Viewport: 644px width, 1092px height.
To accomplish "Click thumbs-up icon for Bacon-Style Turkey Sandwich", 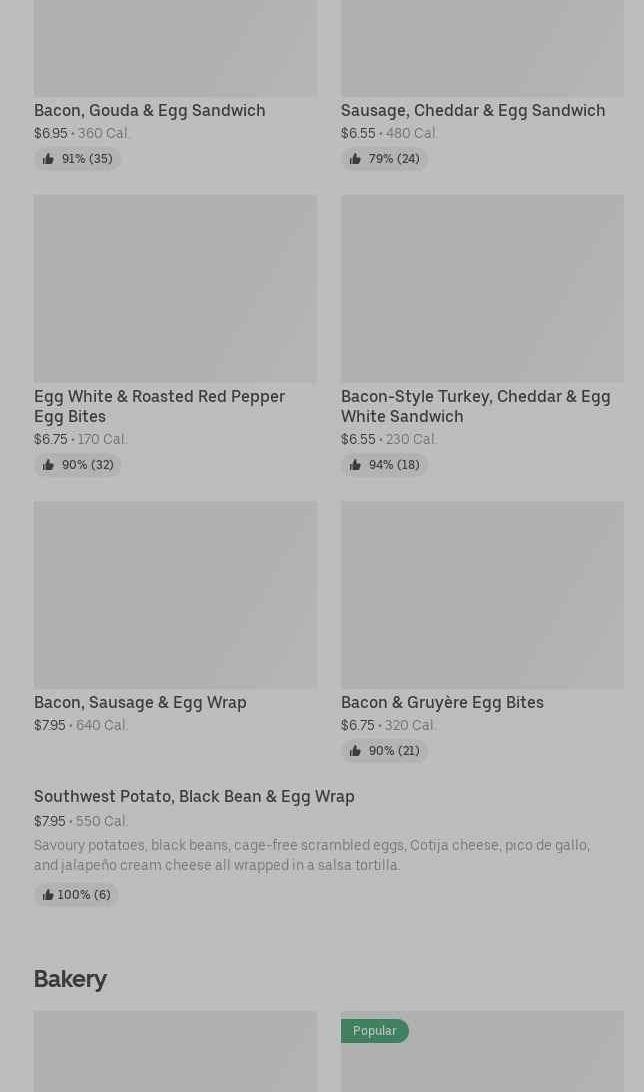I will [x=355, y=465].
